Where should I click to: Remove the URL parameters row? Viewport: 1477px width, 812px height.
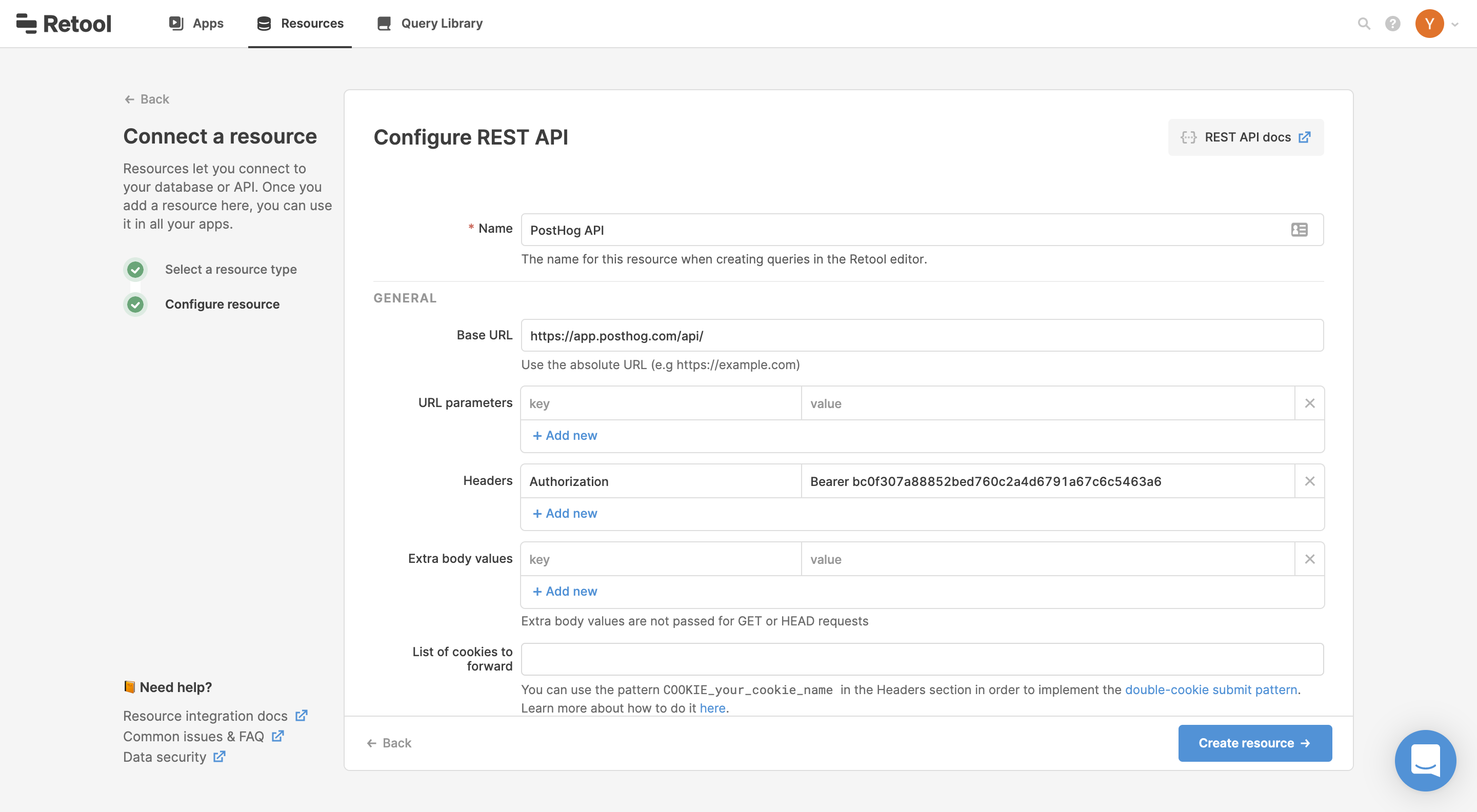click(1310, 403)
